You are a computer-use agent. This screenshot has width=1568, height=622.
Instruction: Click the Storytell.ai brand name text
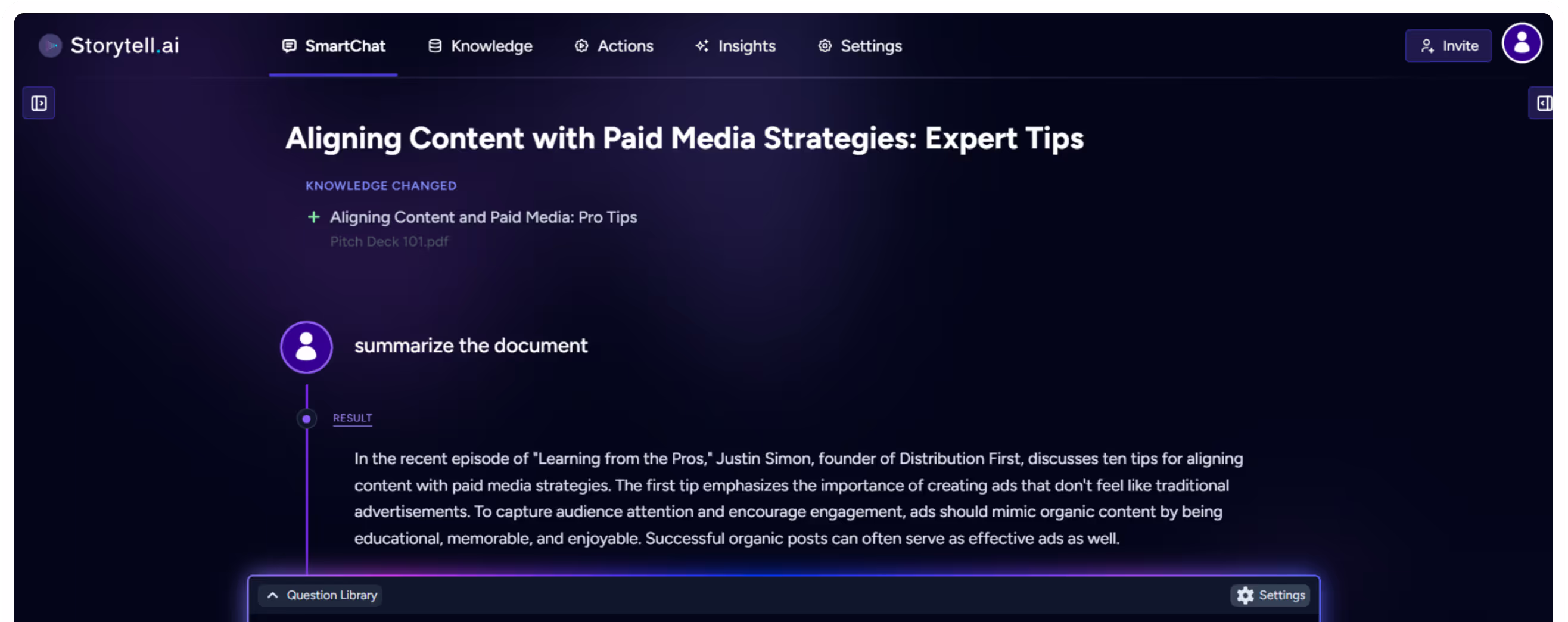click(x=125, y=46)
